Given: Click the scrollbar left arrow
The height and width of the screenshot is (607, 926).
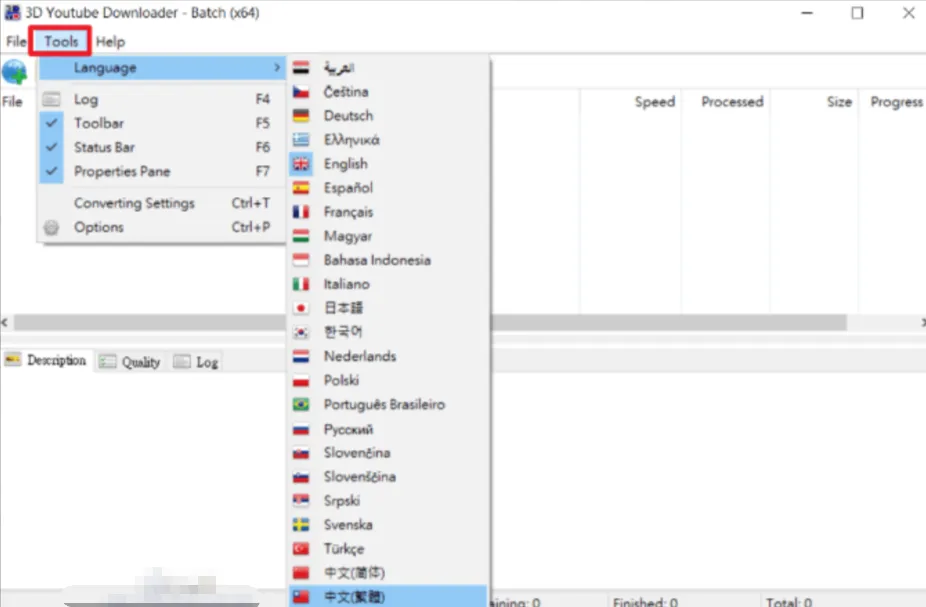Looking at the screenshot, I should [5, 322].
